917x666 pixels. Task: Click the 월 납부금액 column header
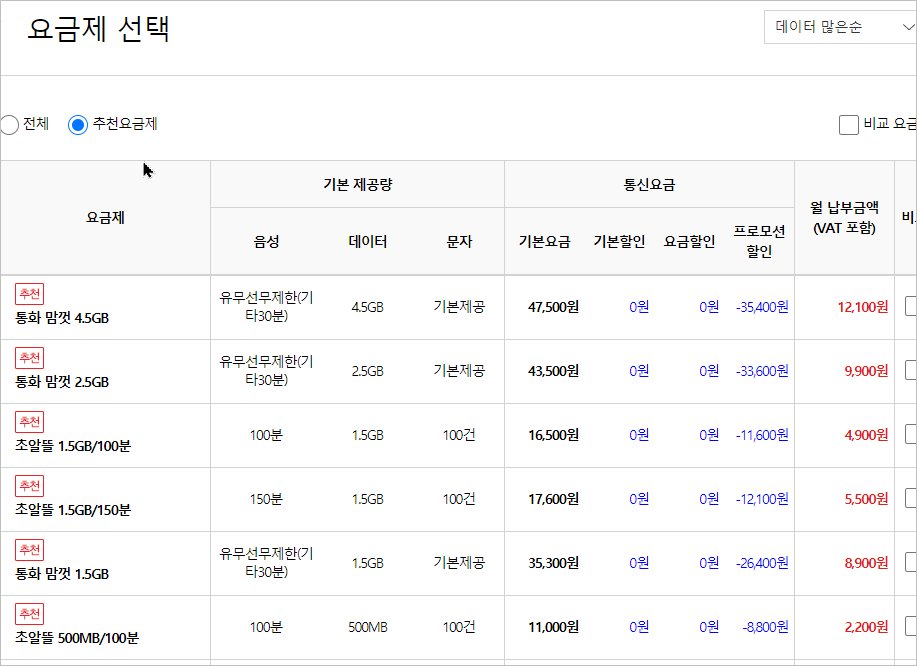tap(844, 218)
